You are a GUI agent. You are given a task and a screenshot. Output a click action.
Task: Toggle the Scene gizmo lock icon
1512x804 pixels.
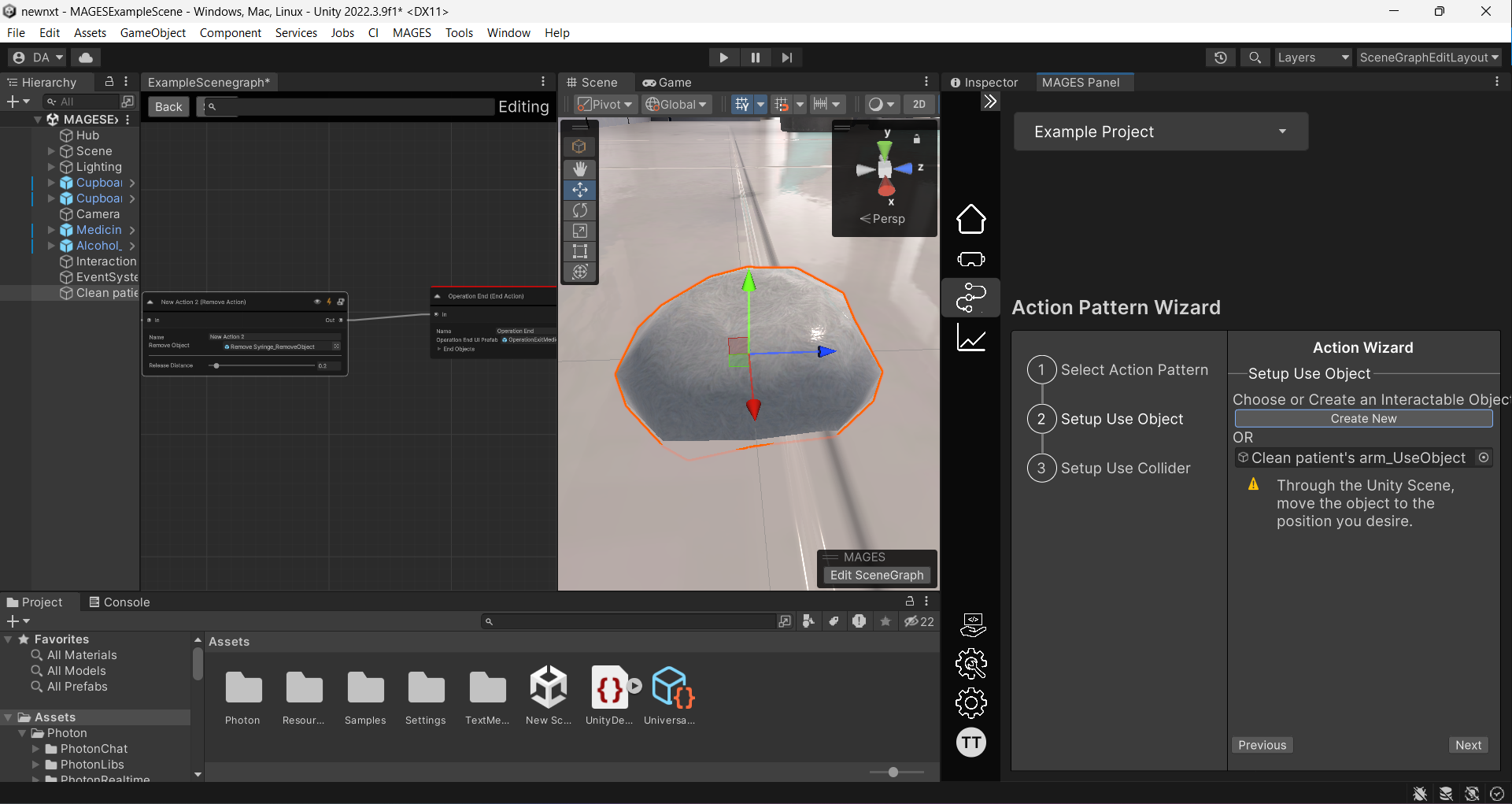[x=916, y=139]
